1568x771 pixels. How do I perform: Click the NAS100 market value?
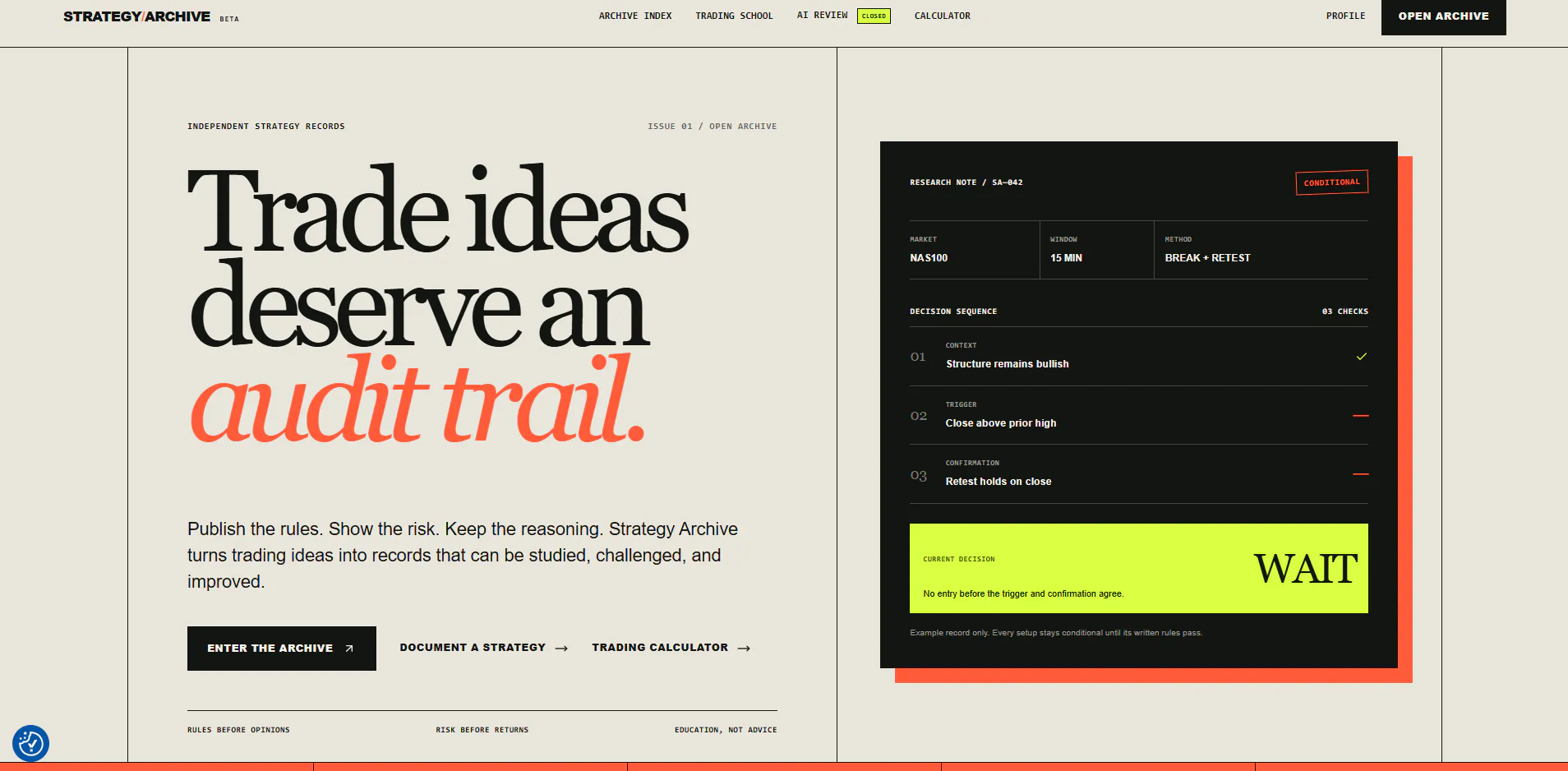click(929, 258)
